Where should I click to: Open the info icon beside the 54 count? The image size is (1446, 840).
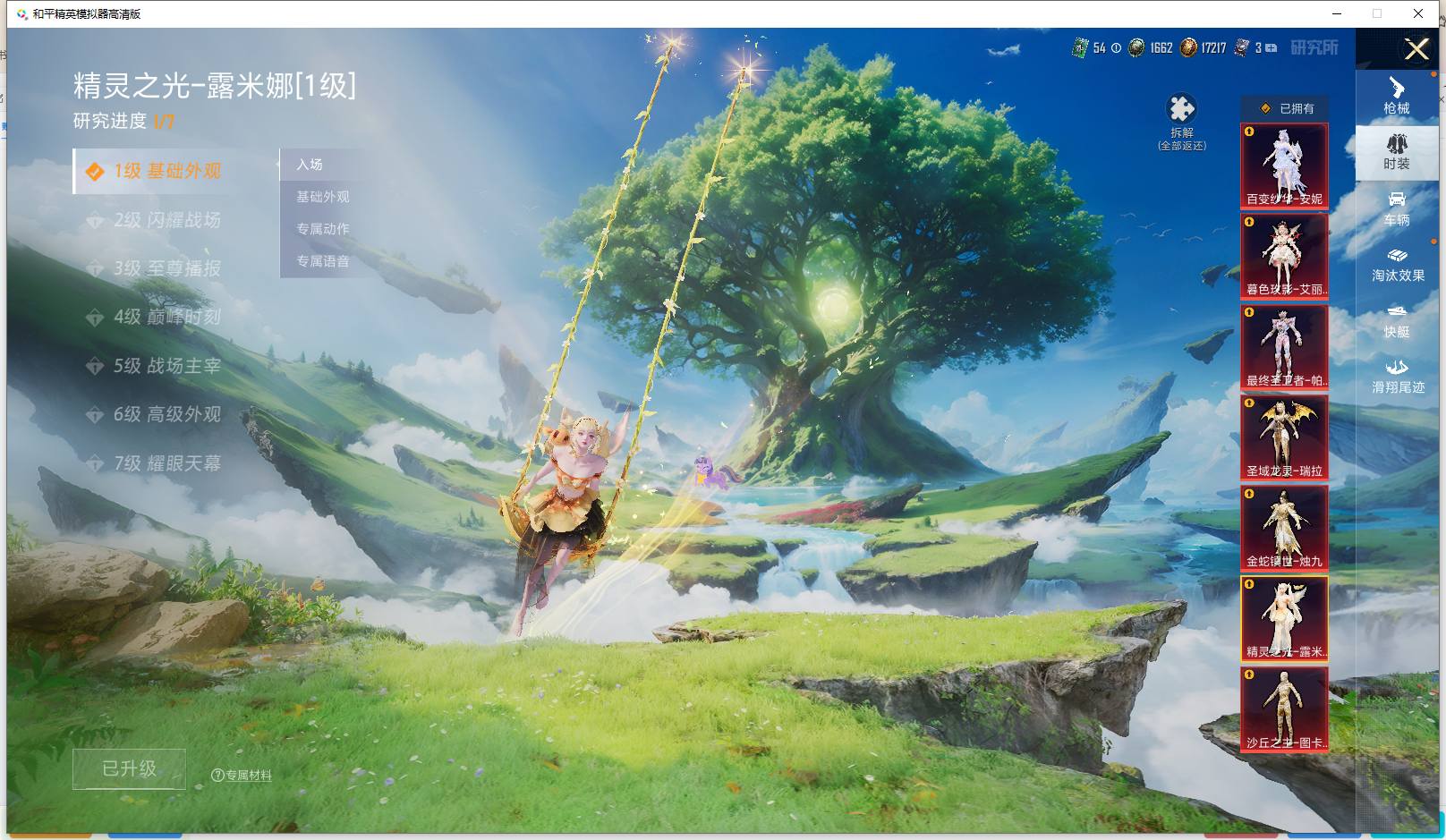click(x=1116, y=48)
